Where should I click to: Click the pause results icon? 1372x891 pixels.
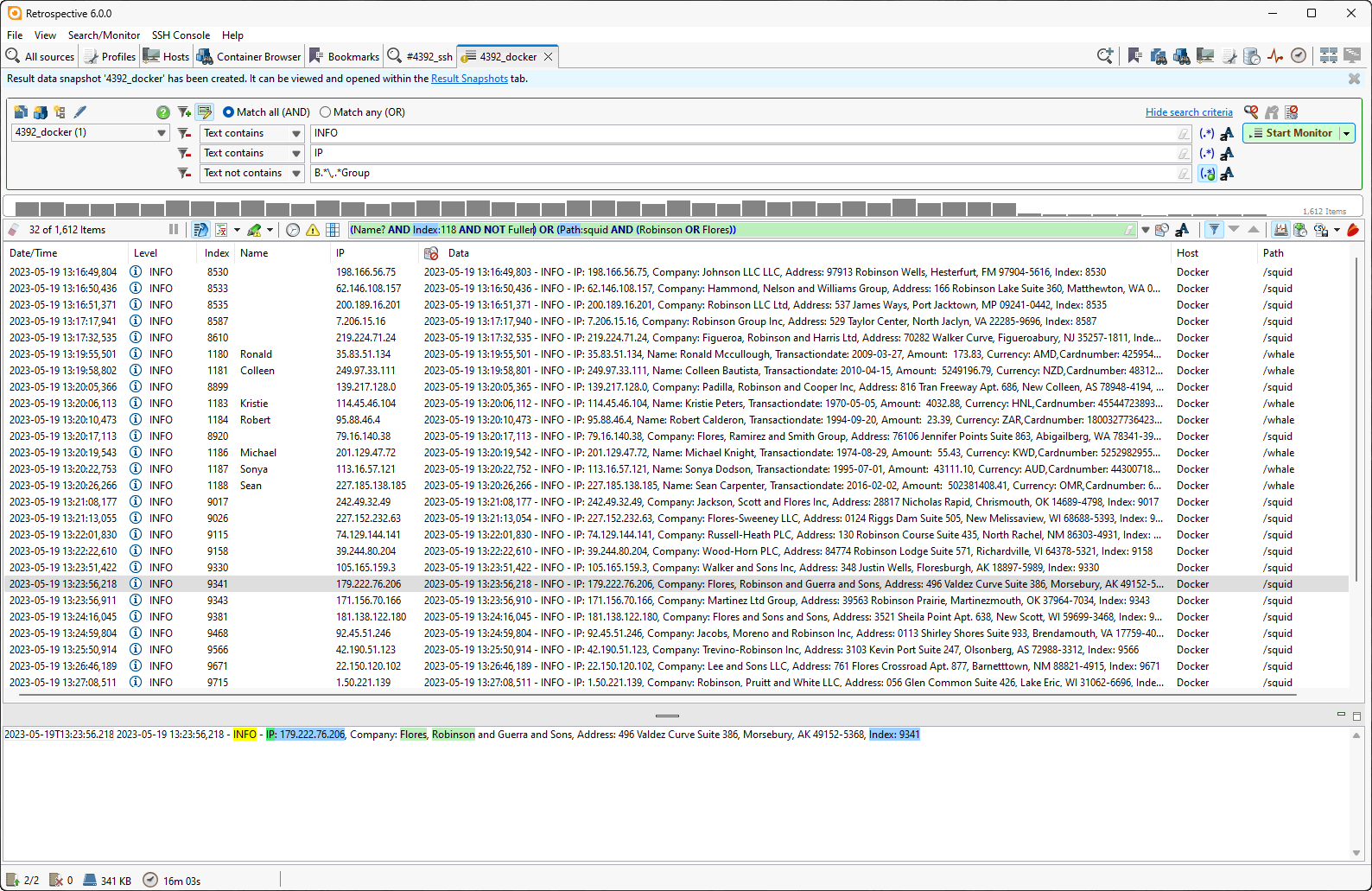(x=174, y=230)
